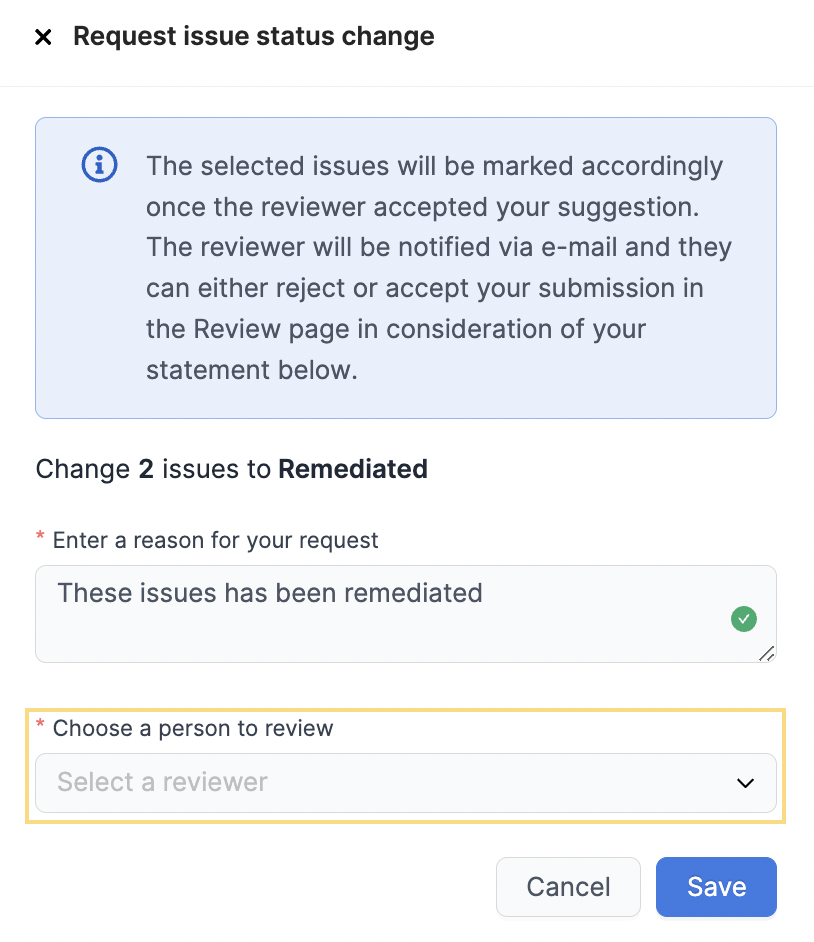Image resolution: width=814 pixels, height=942 pixels.
Task: Place cursor in 'These issues has been remediated' text
Action: [270, 593]
